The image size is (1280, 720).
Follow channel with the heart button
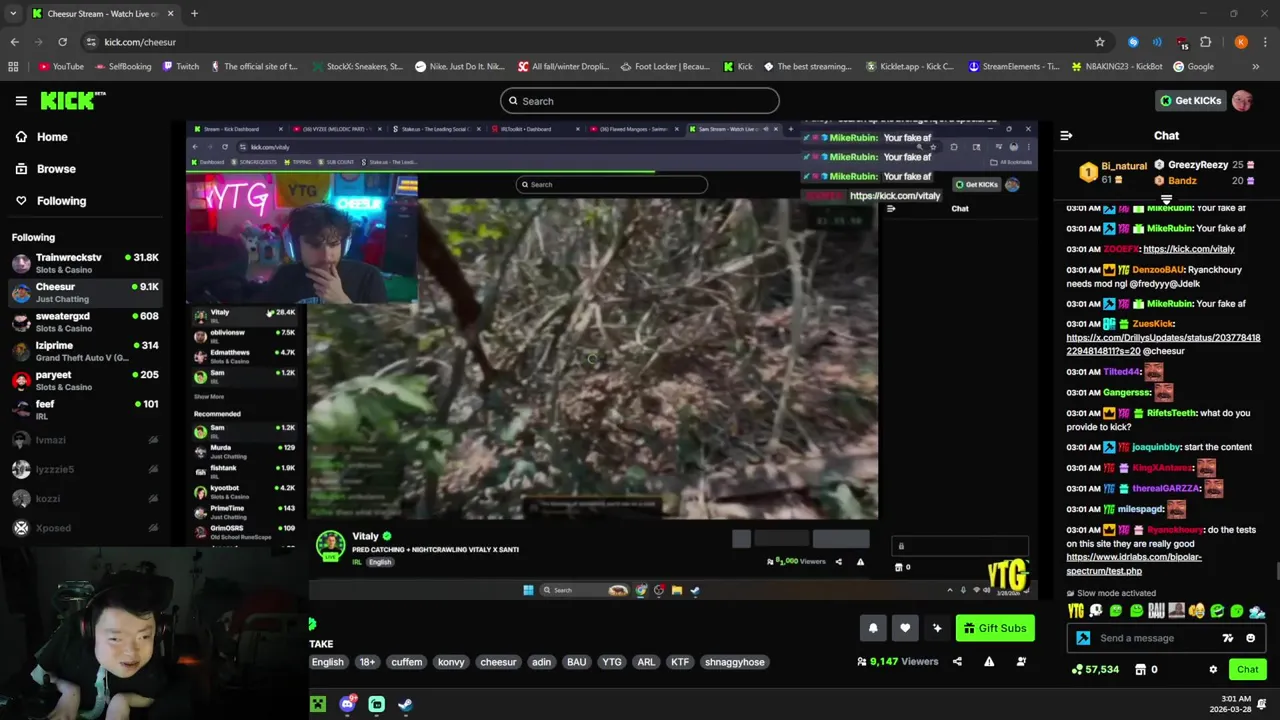[x=905, y=628]
